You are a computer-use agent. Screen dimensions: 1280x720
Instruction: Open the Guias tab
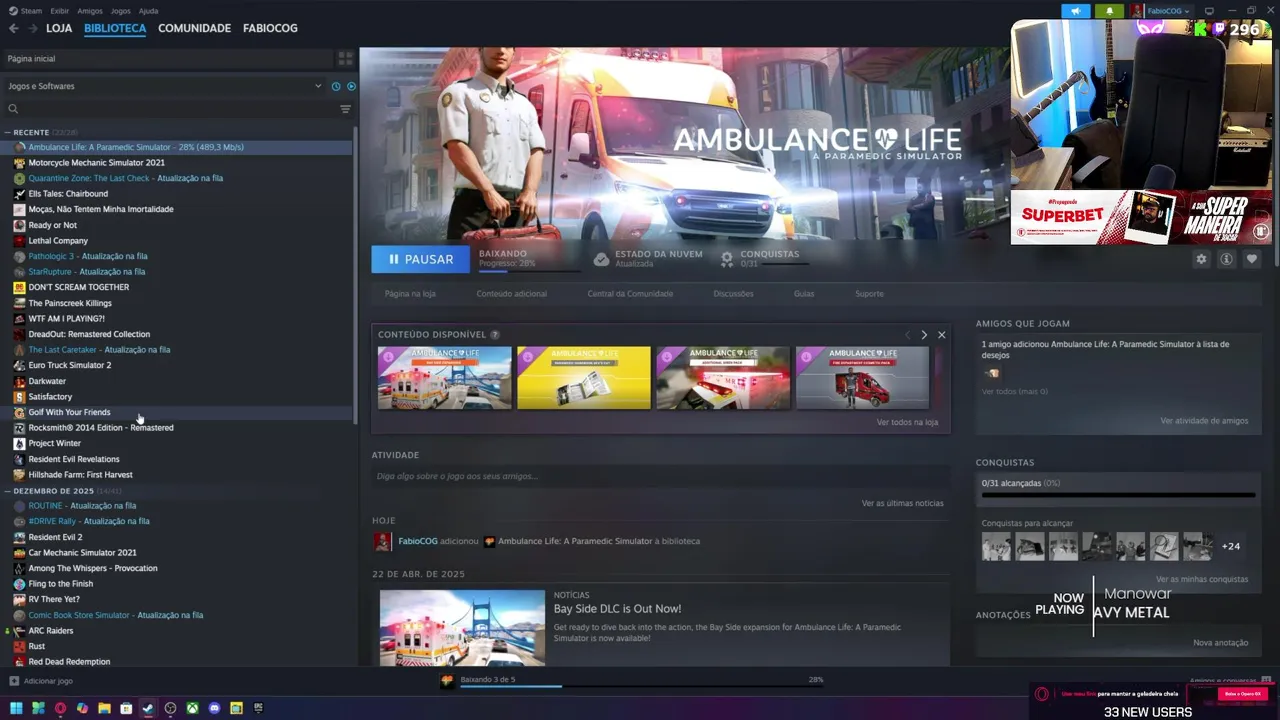(x=804, y=294)
